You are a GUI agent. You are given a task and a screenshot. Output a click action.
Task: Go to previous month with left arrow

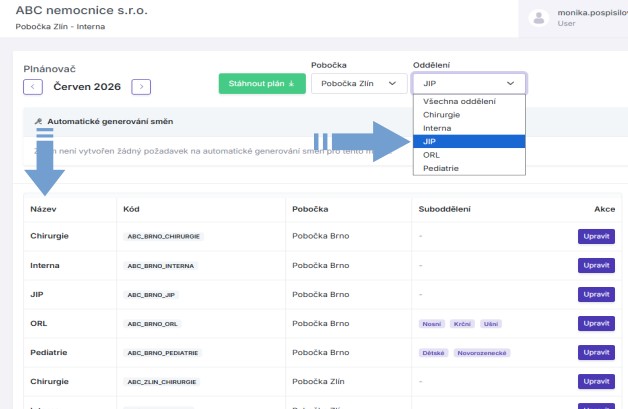pyautogui.click(x=33, y=87)
